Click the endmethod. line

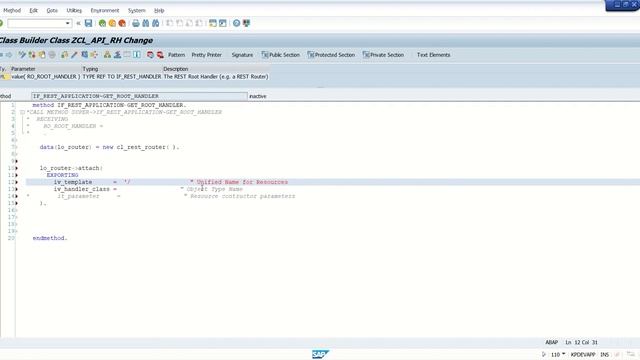[x=50, y=238]
